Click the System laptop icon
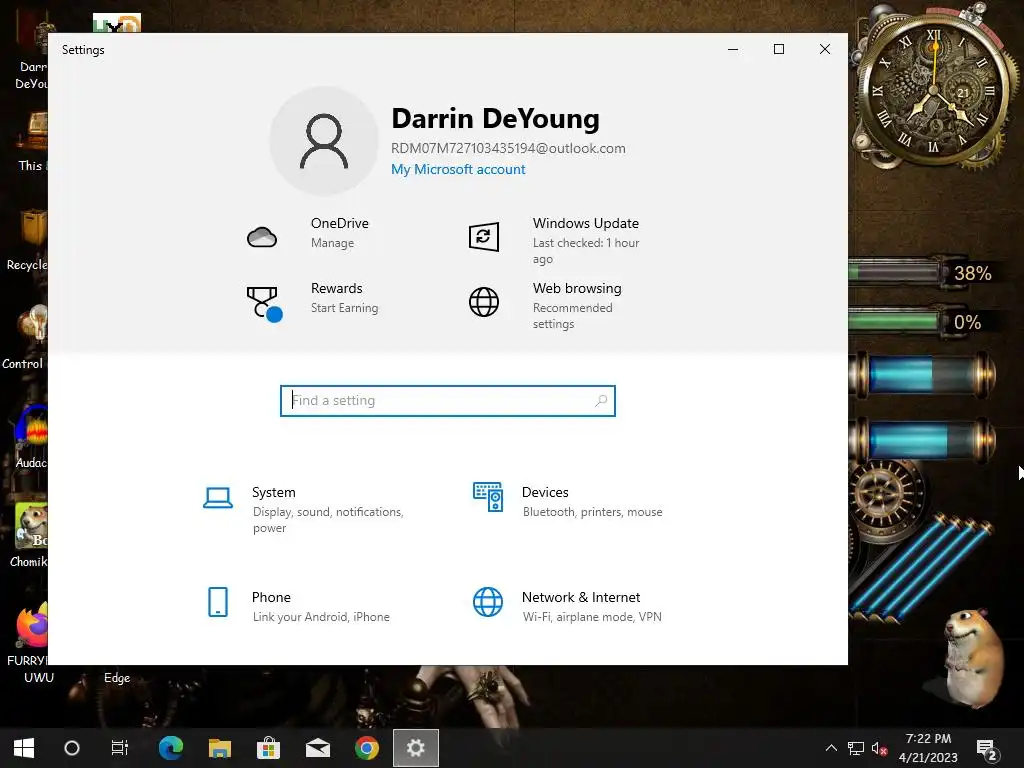Screen dimensions: 1024x768 point(217,498)
